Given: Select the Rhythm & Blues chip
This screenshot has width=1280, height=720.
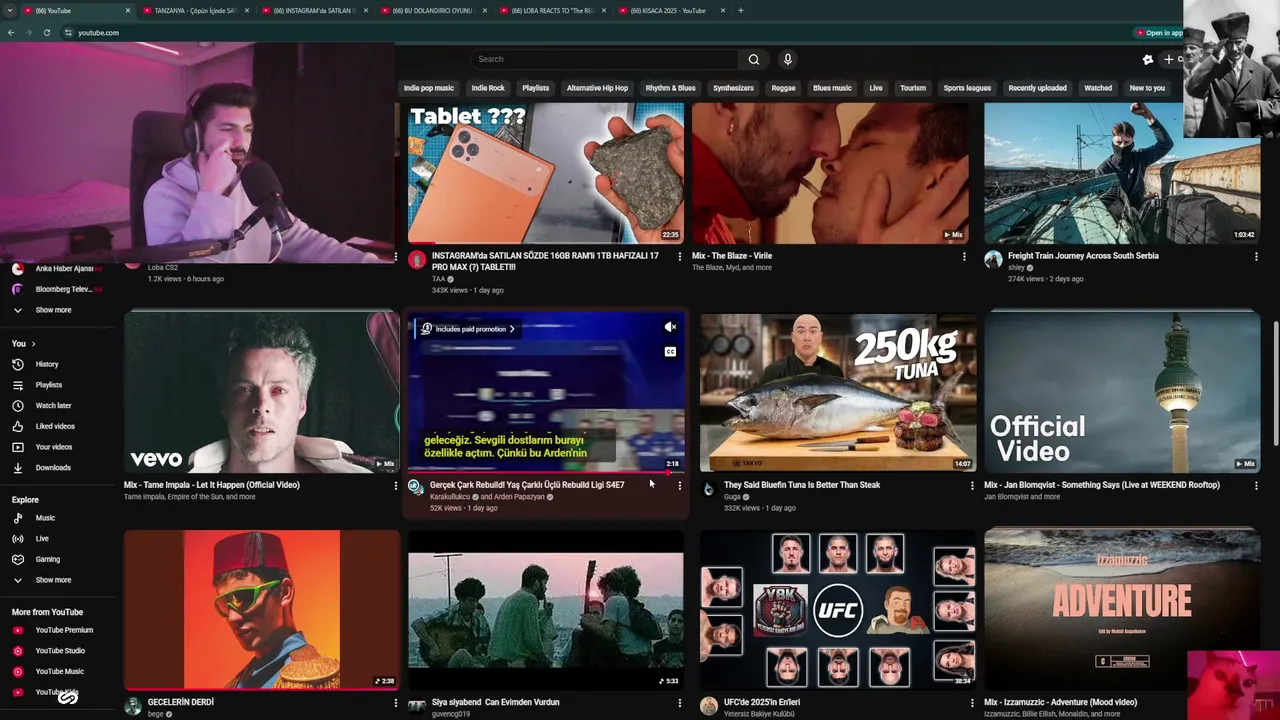Looking at the screenshot, I should pos(670,88).
